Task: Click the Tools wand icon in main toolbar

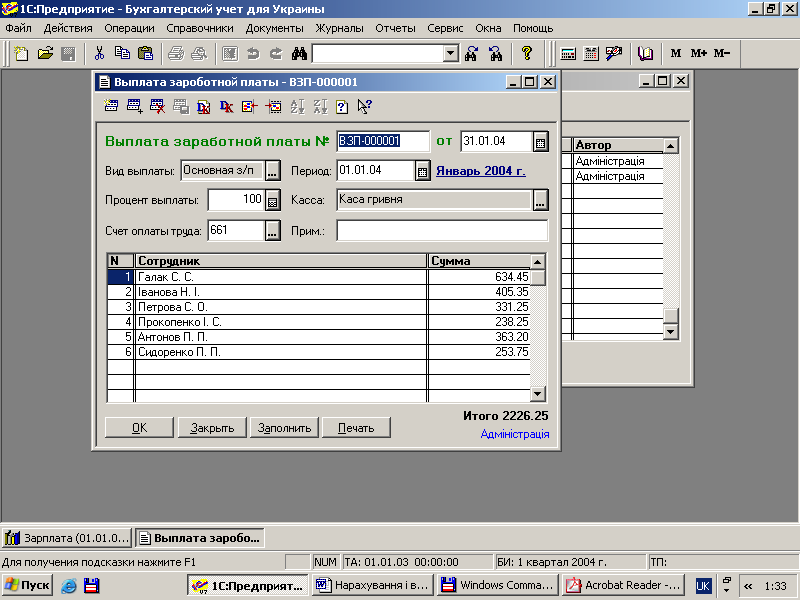Action: (614, 53)
